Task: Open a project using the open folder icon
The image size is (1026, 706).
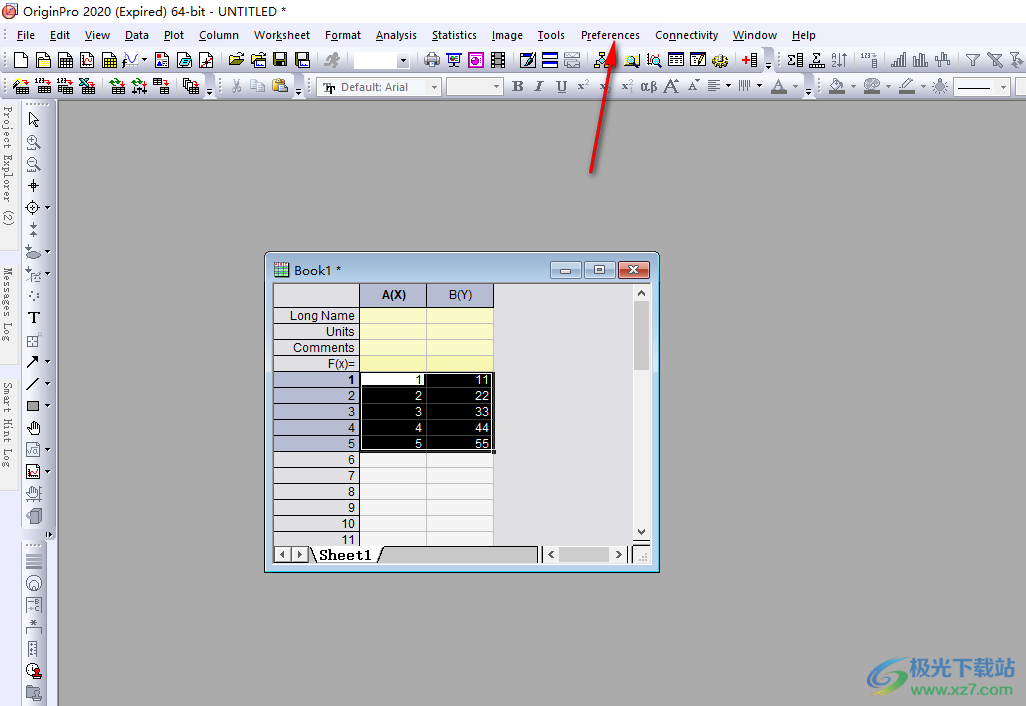Action: coord(236,60)
